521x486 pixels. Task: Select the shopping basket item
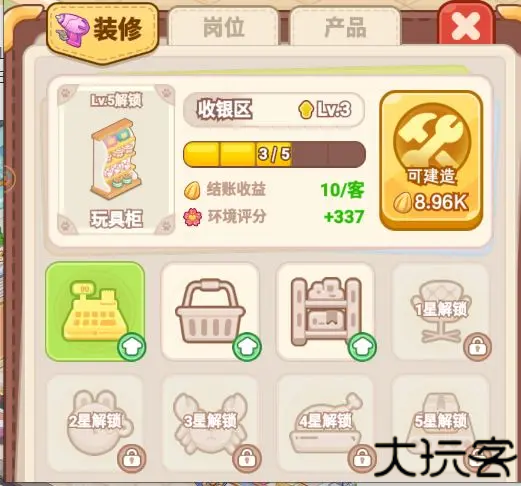[x=210, y=311]
